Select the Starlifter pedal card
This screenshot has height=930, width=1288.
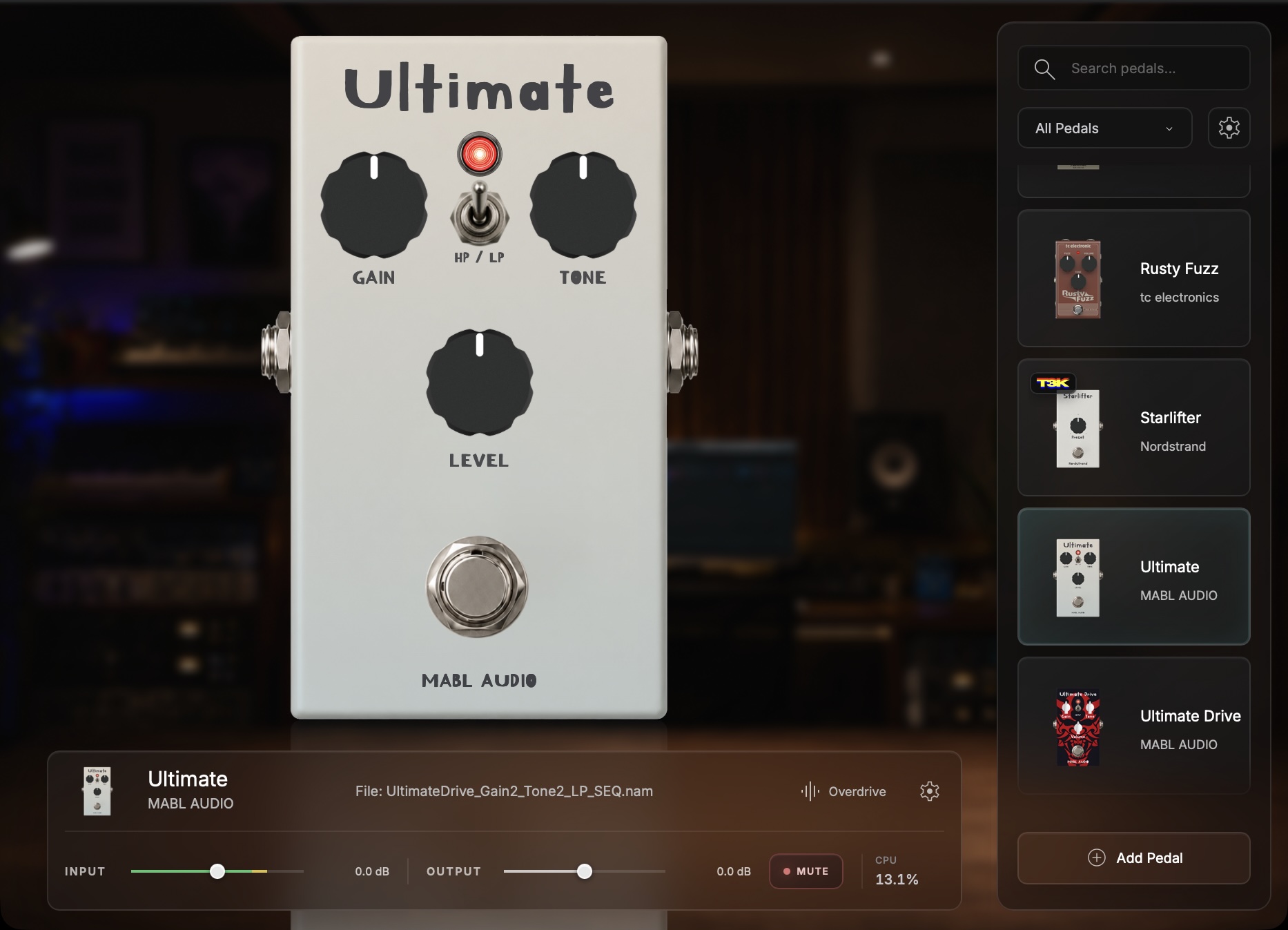pyautogui.click(x=1133, y=427)
